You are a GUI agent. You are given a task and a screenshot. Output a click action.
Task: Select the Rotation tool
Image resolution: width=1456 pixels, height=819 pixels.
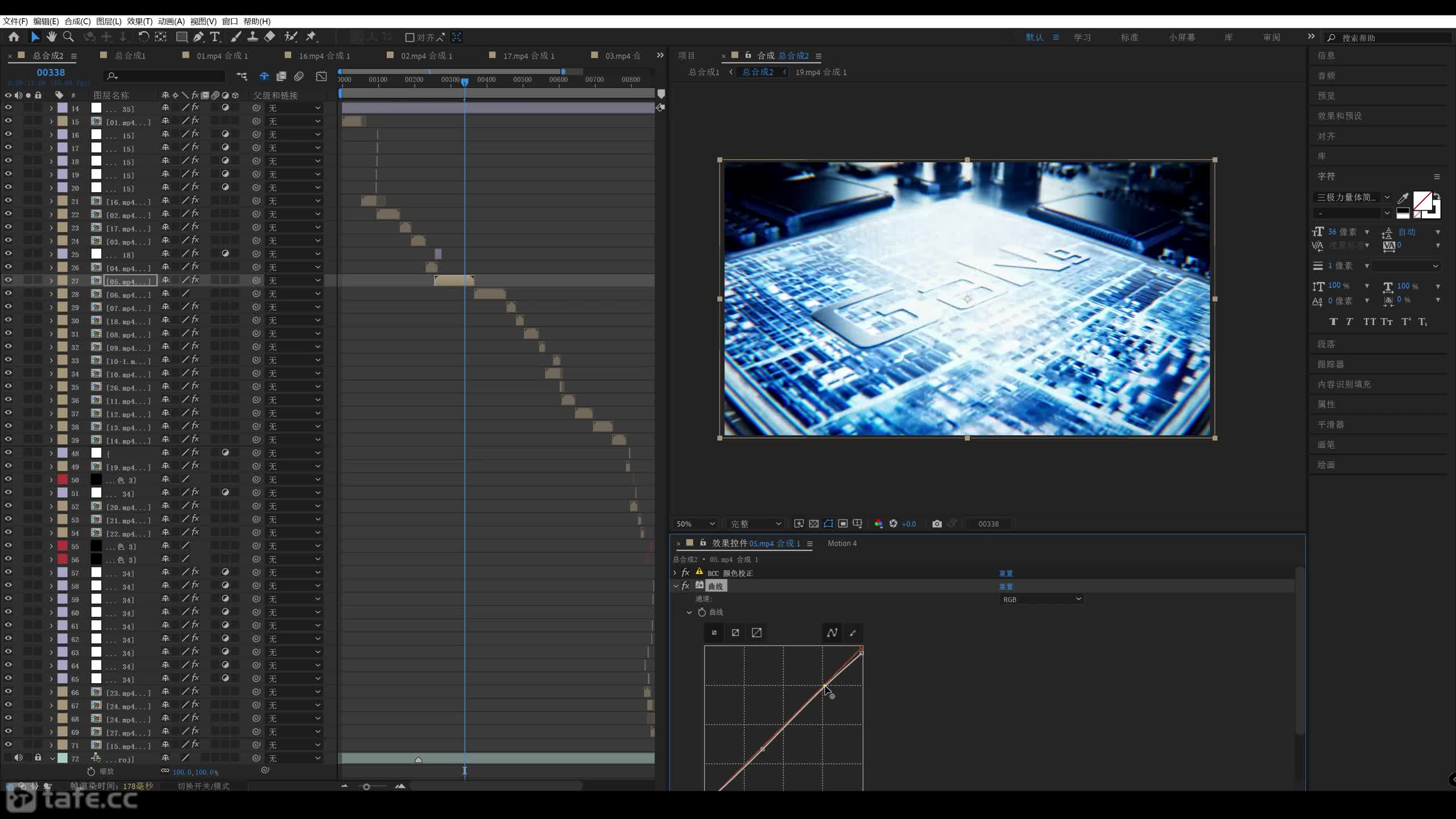pos(143,37)
